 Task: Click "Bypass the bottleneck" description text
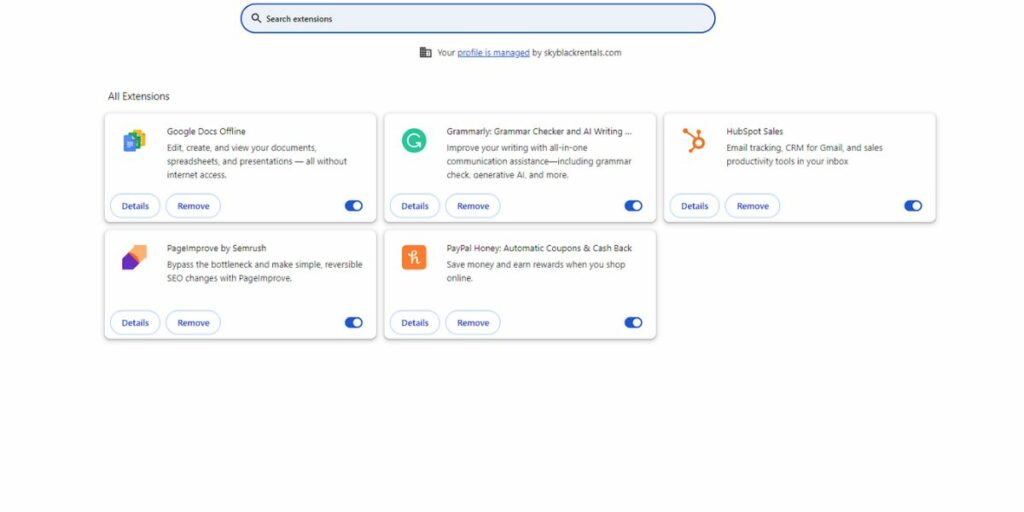click(x=264, y=272)
